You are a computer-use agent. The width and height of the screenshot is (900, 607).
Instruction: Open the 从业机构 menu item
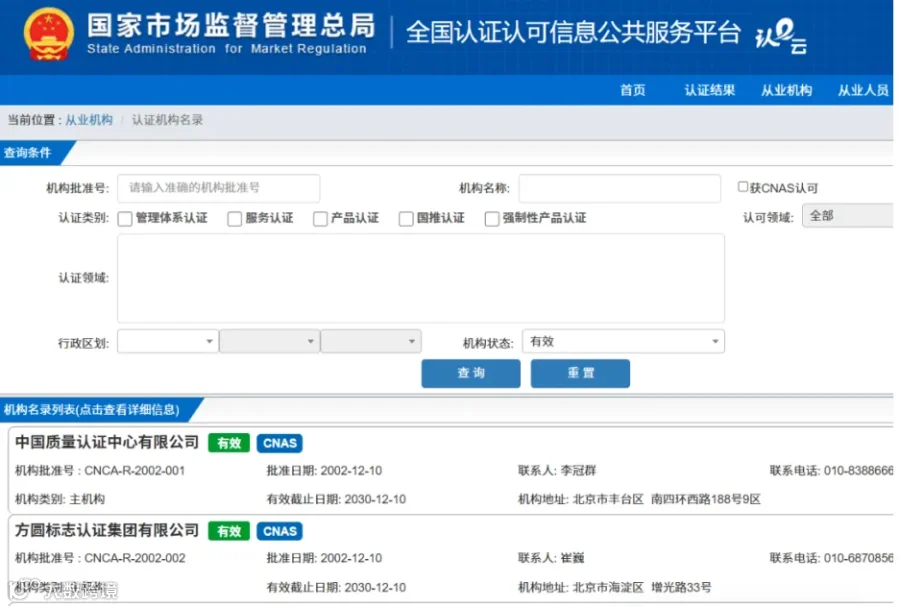[786, 90]
